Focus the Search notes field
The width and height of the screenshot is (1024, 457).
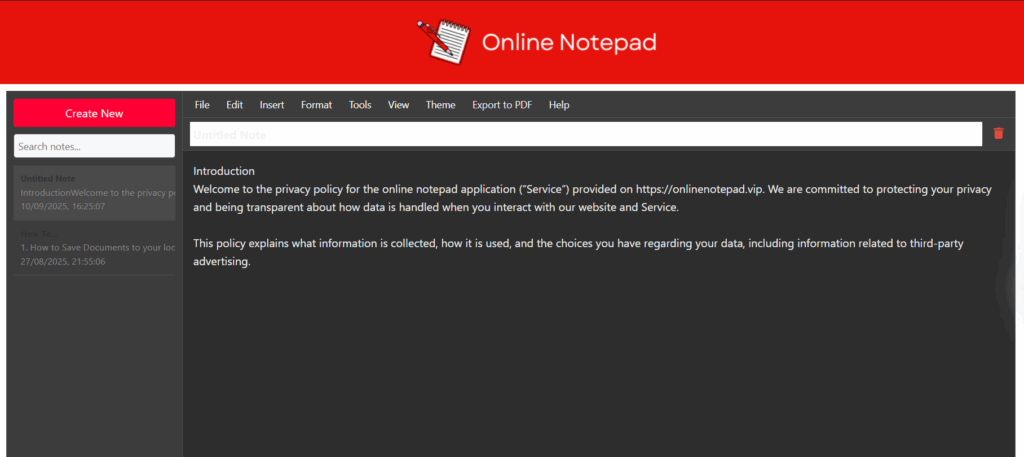(x=94, y=146)
